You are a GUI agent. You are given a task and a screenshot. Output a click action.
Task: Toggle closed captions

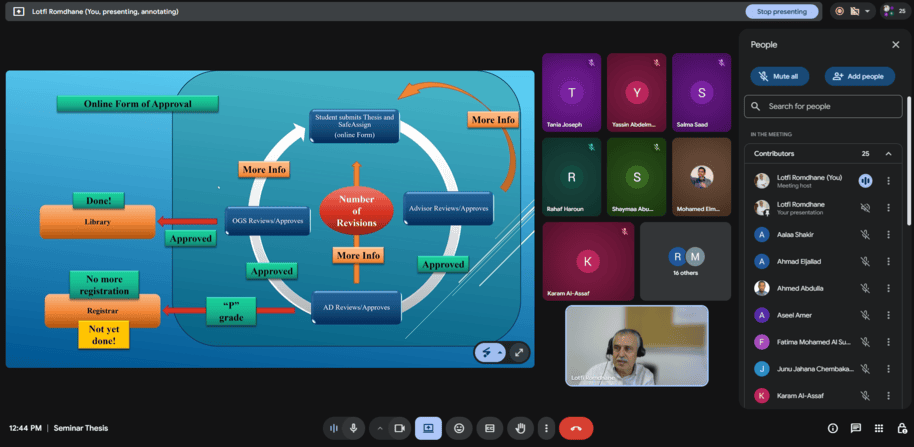489,428
